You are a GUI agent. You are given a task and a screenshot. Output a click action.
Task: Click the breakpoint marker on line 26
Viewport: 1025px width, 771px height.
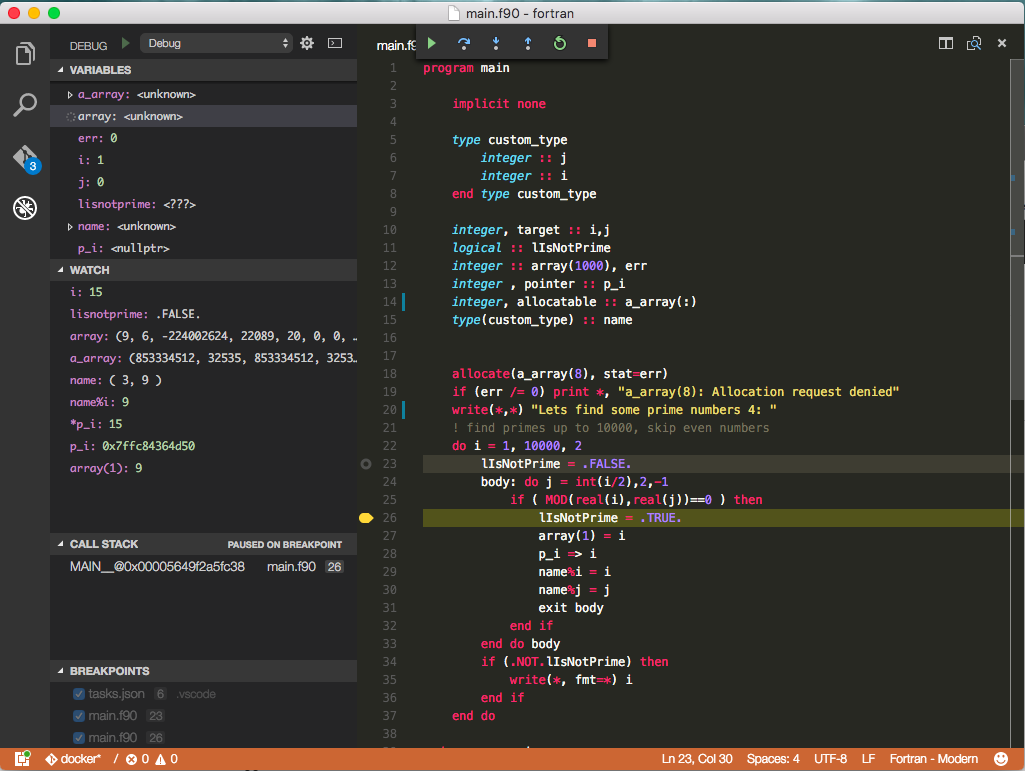(x=365, y=518)
